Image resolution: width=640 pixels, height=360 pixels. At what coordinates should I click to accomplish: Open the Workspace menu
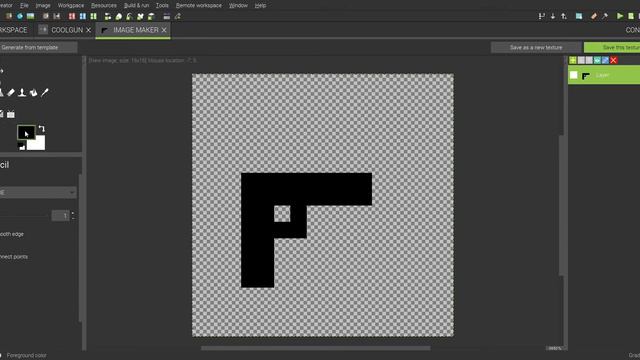[x=71, y=5]
